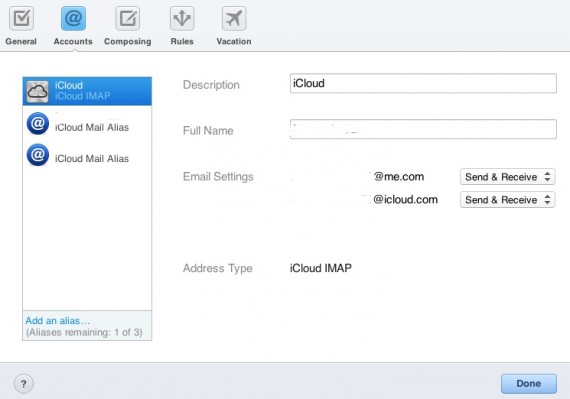570x399 pixels.
Task: Switch to the Vacation tab label
Action: (x=234, y=41)
